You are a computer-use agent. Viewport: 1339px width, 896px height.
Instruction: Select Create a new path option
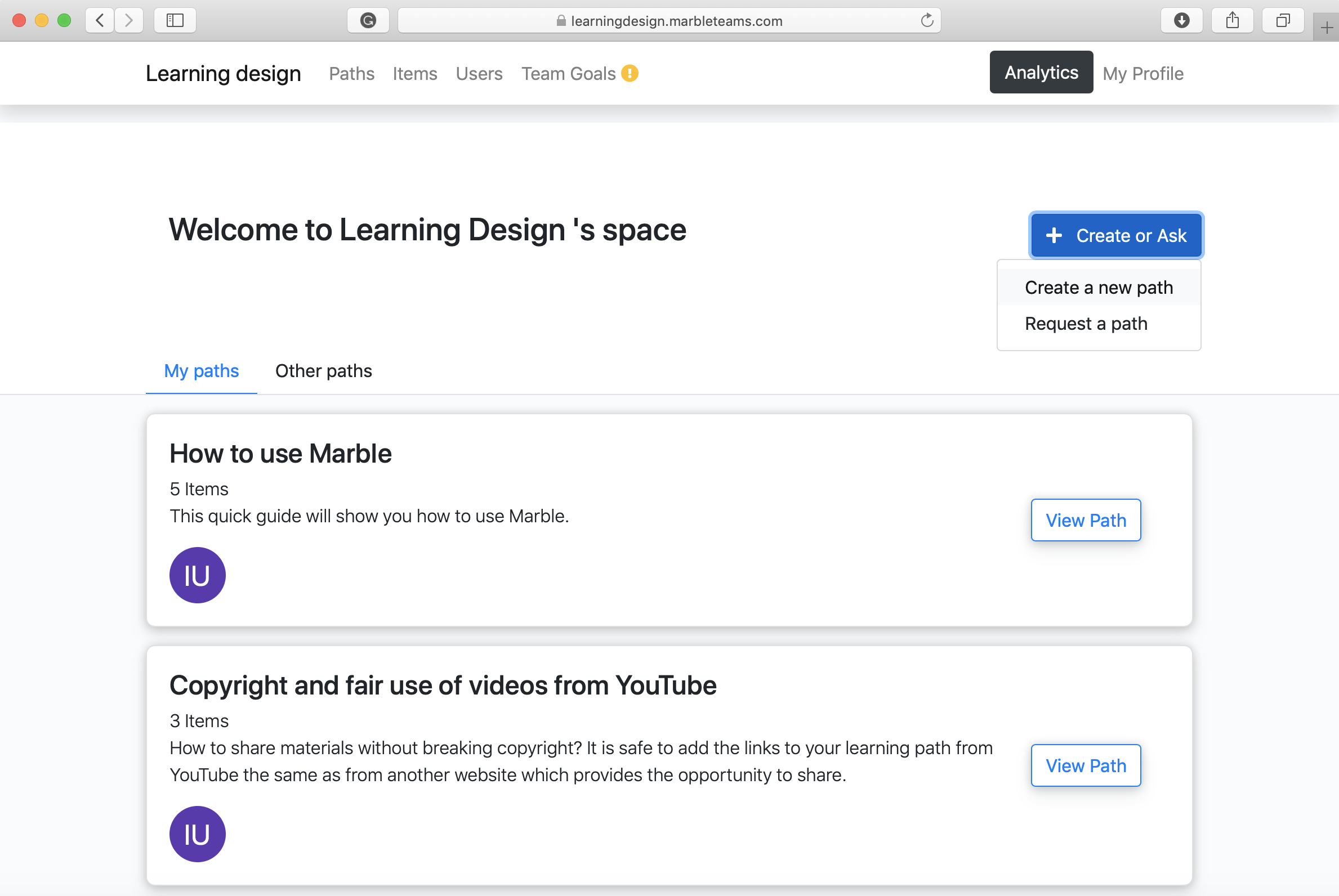point(1099,288)
